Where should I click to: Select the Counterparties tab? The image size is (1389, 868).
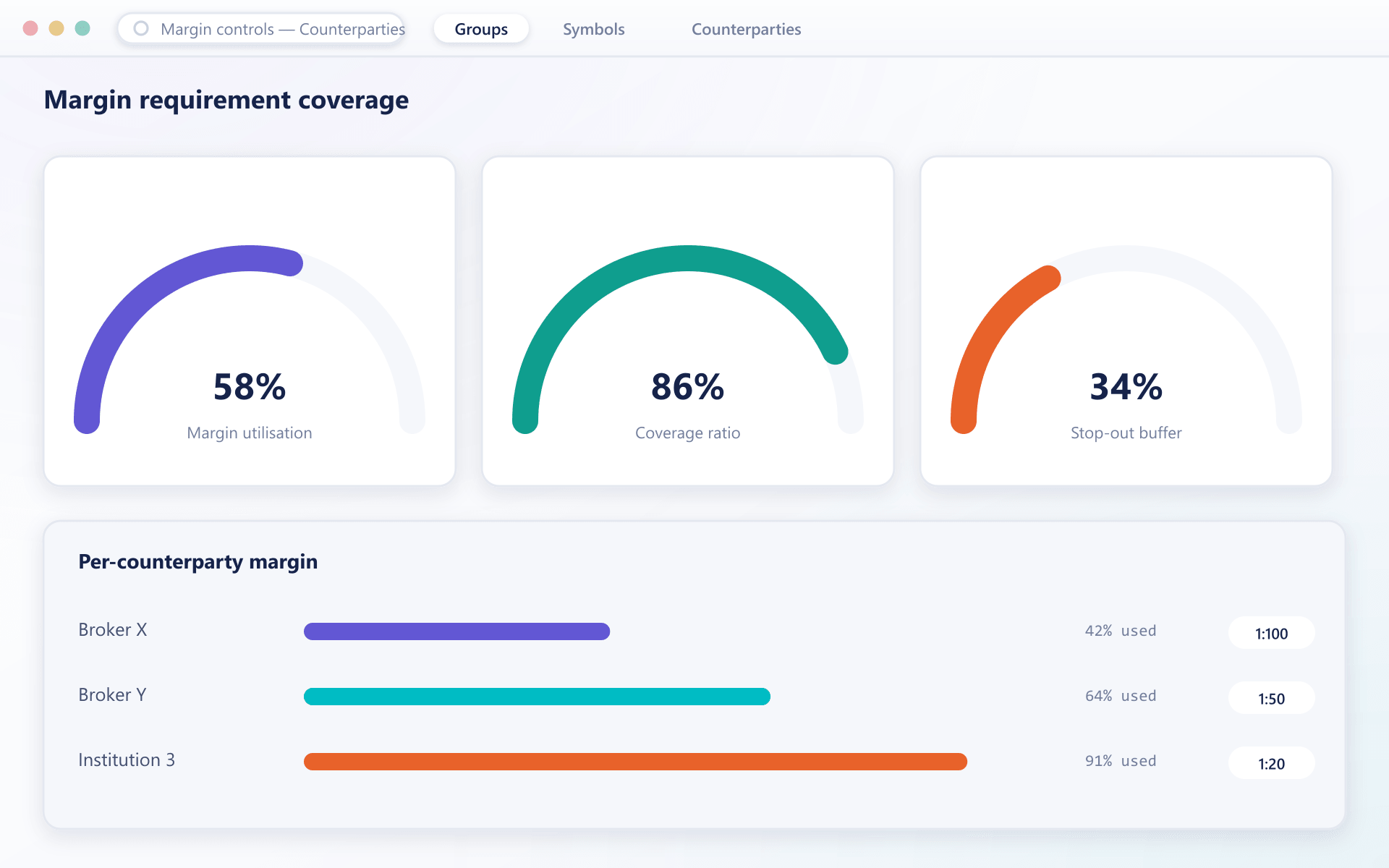click(x=746, y=29)
